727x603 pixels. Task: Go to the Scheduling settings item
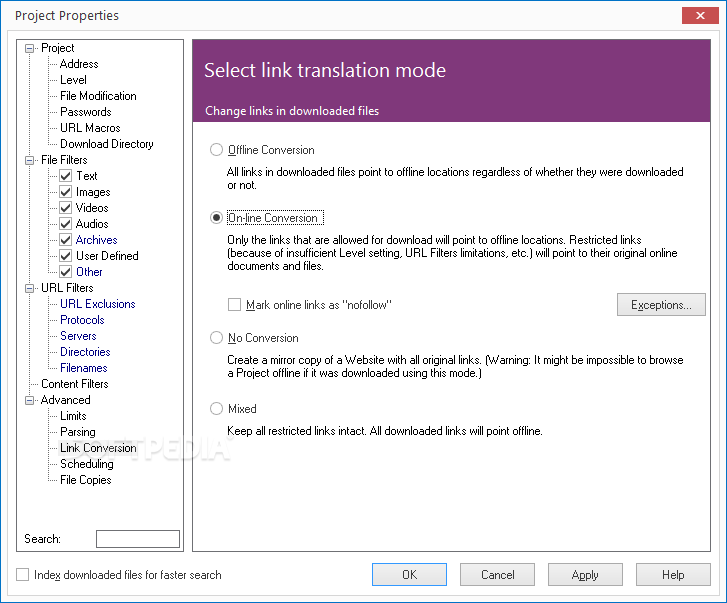86,464
